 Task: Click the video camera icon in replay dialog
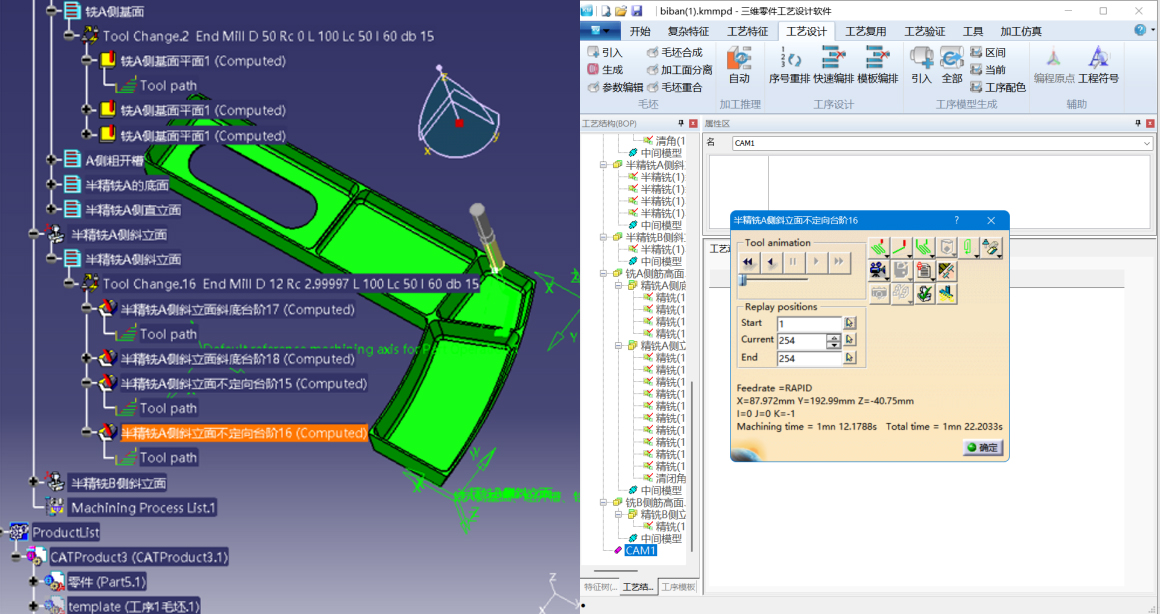tap(878, 270)
